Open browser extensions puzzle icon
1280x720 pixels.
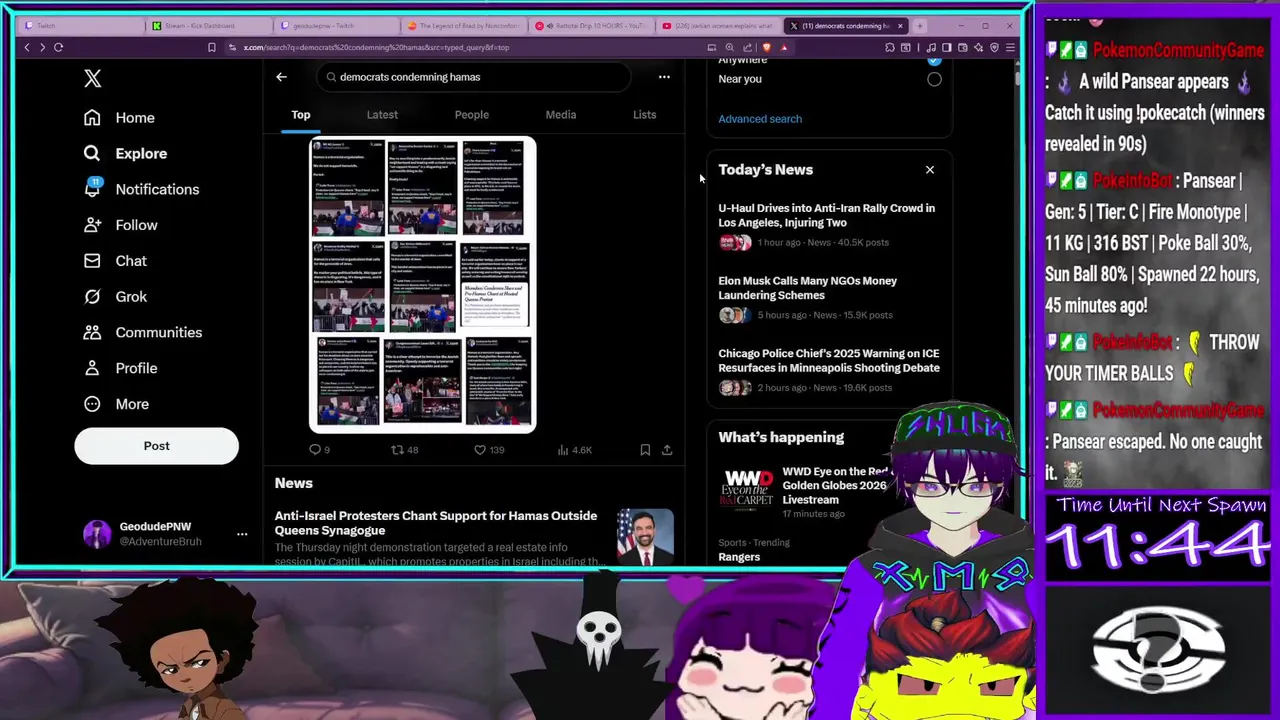[890, 47]
